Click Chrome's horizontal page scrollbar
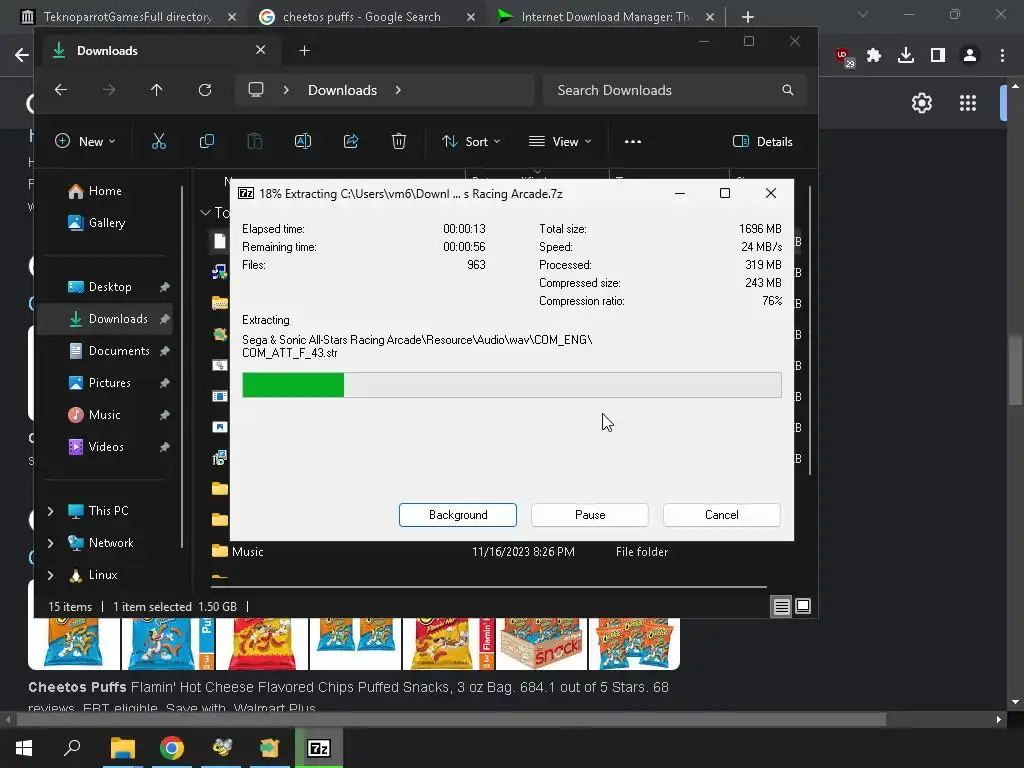Screen dimensions: 1024x768 (x=451, y=720)
